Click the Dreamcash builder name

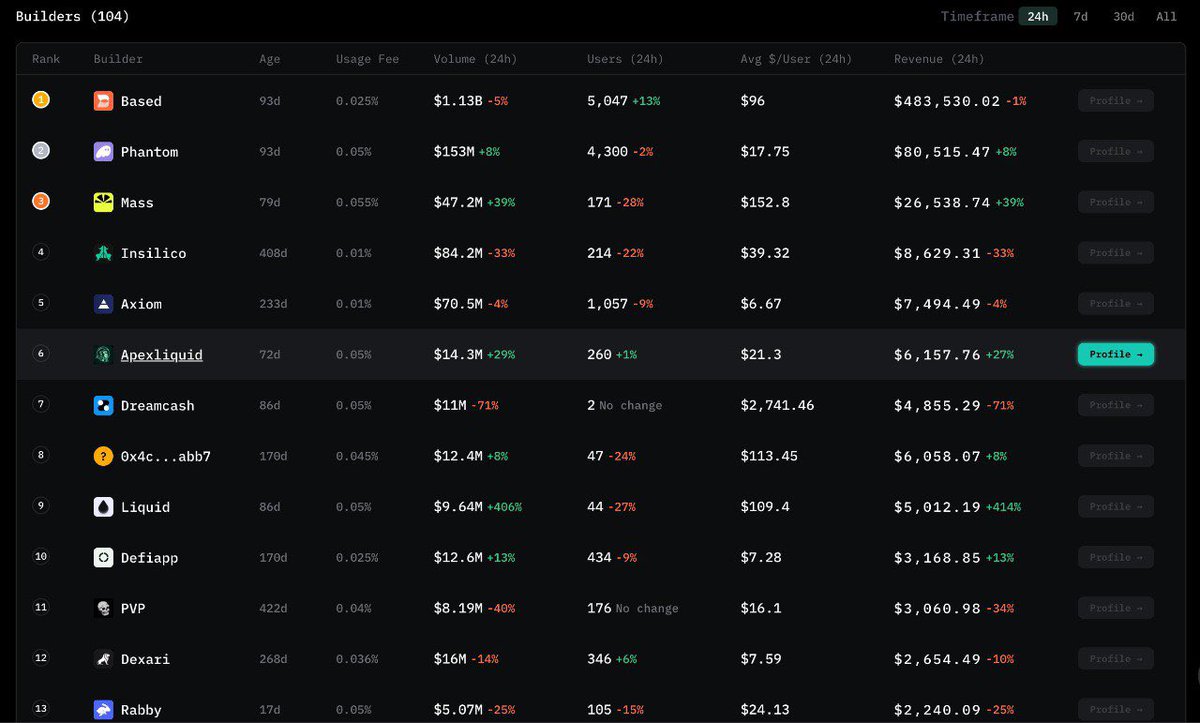pyautogui.click(x=158, y=406)
